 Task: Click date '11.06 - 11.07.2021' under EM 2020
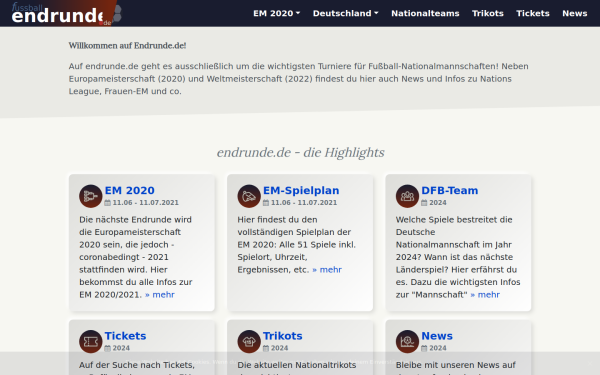pyautogui.click(x=145, y=203)
